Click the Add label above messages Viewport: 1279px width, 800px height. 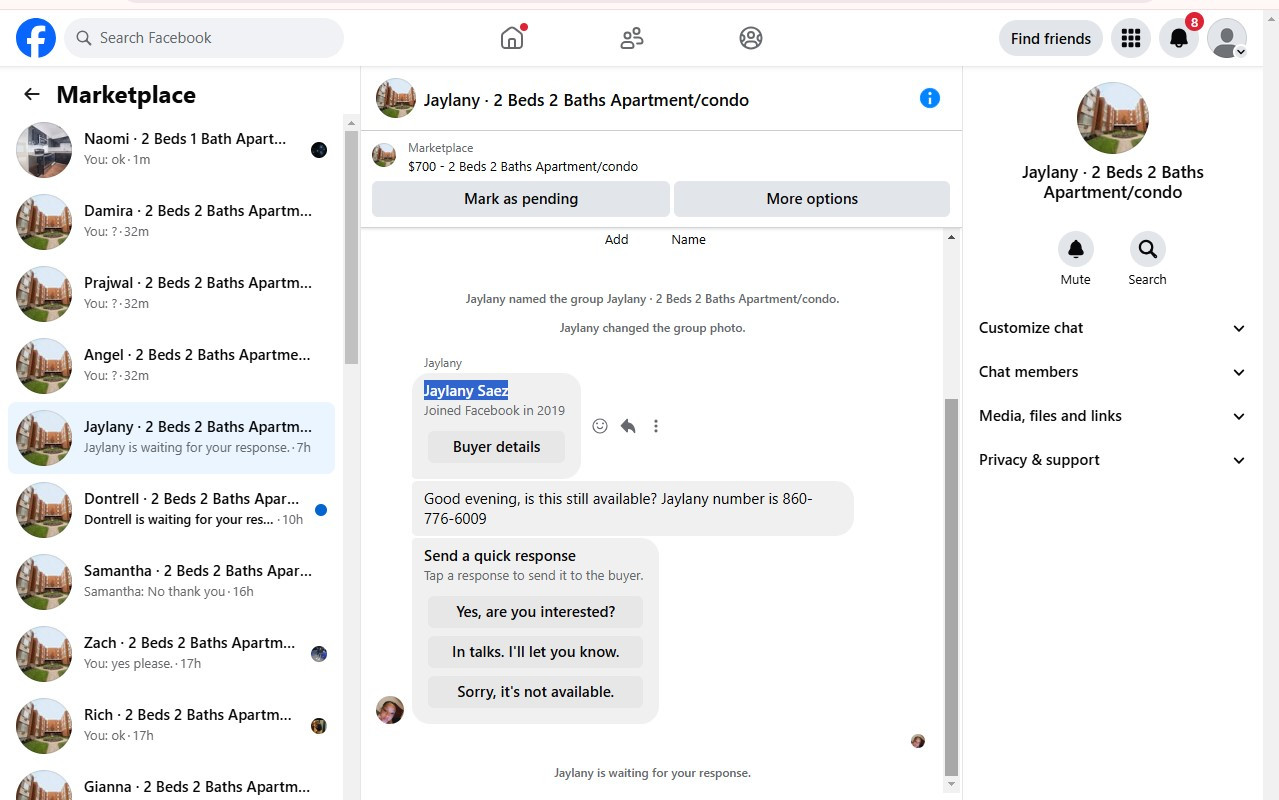pos(617,240)
